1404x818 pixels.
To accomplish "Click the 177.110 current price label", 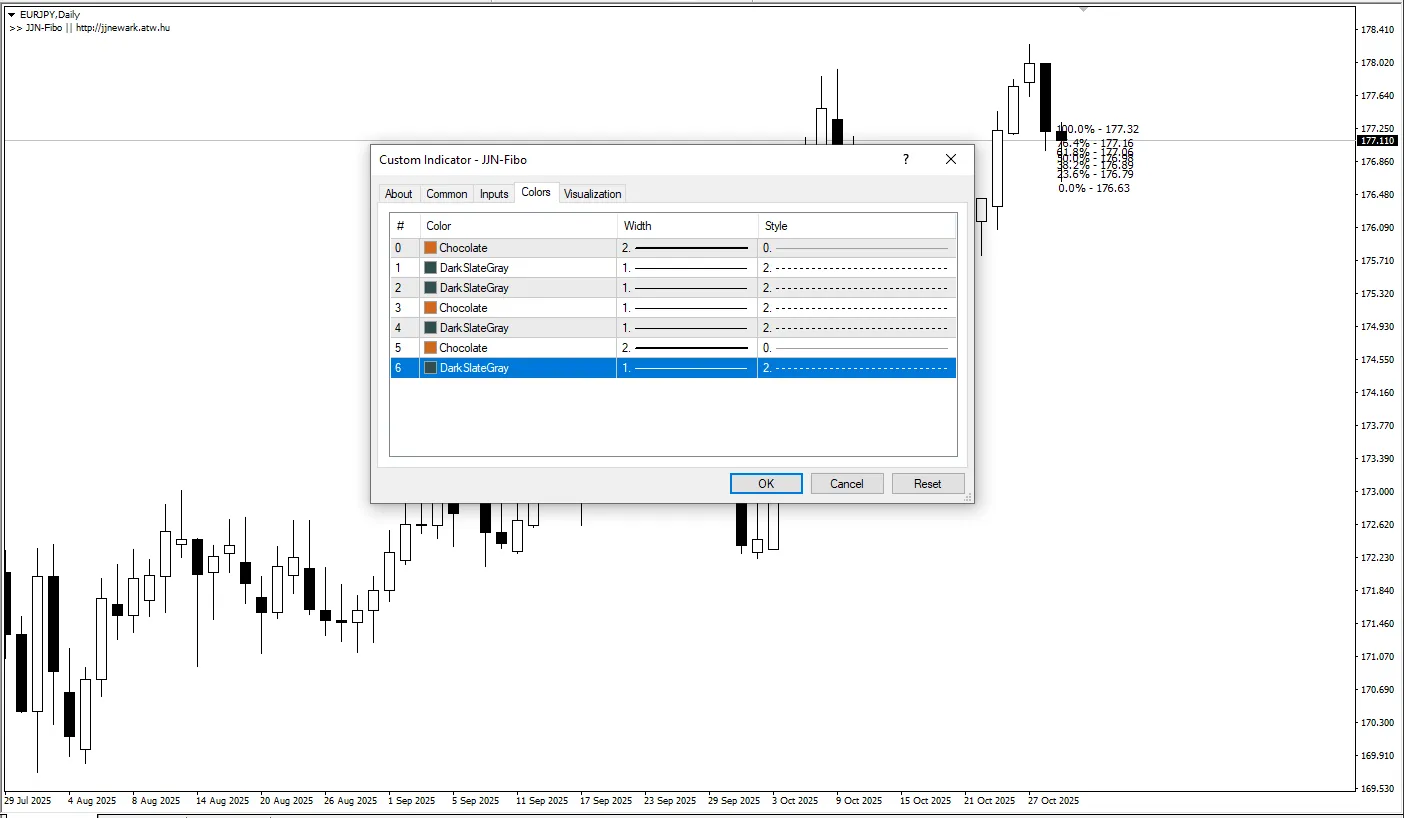I will click(1377, 141).
